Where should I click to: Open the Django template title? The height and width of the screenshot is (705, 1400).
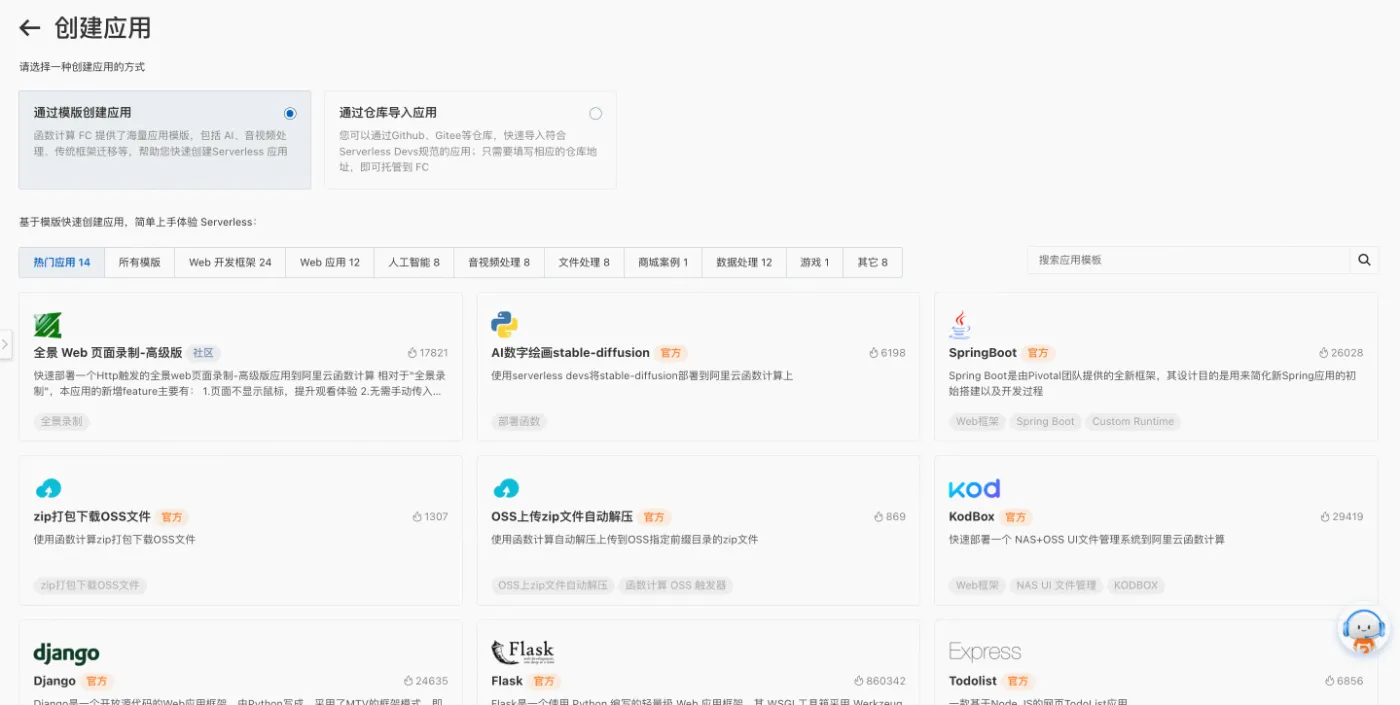point(55,681)
